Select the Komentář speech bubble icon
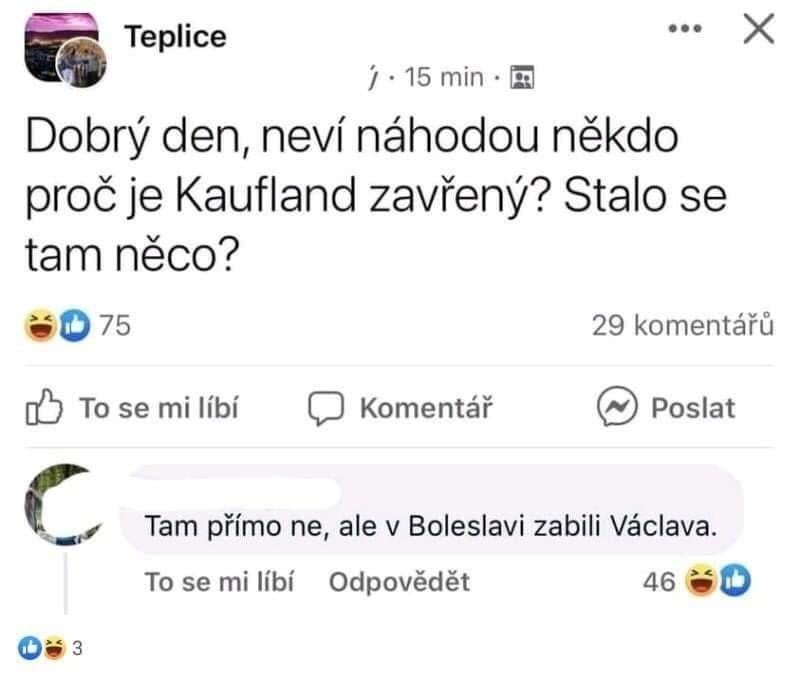 [326, 406]
